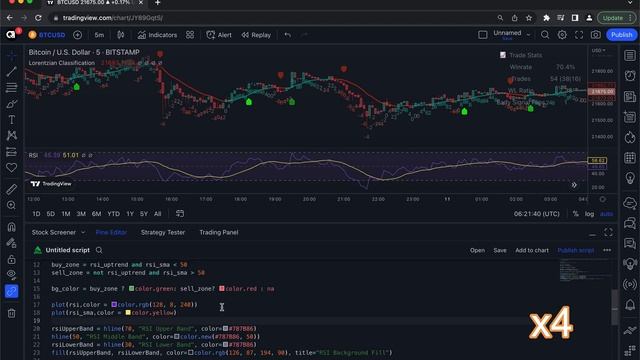The image size is (640, 360).
Task: Select the Fibonacci/gann lines tool
Action: [11, 87]
